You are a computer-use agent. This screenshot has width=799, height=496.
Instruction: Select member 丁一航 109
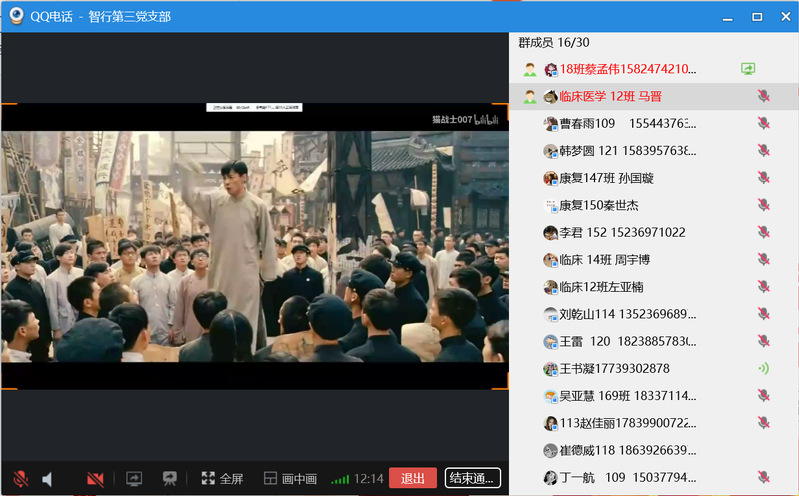(654, 477)
